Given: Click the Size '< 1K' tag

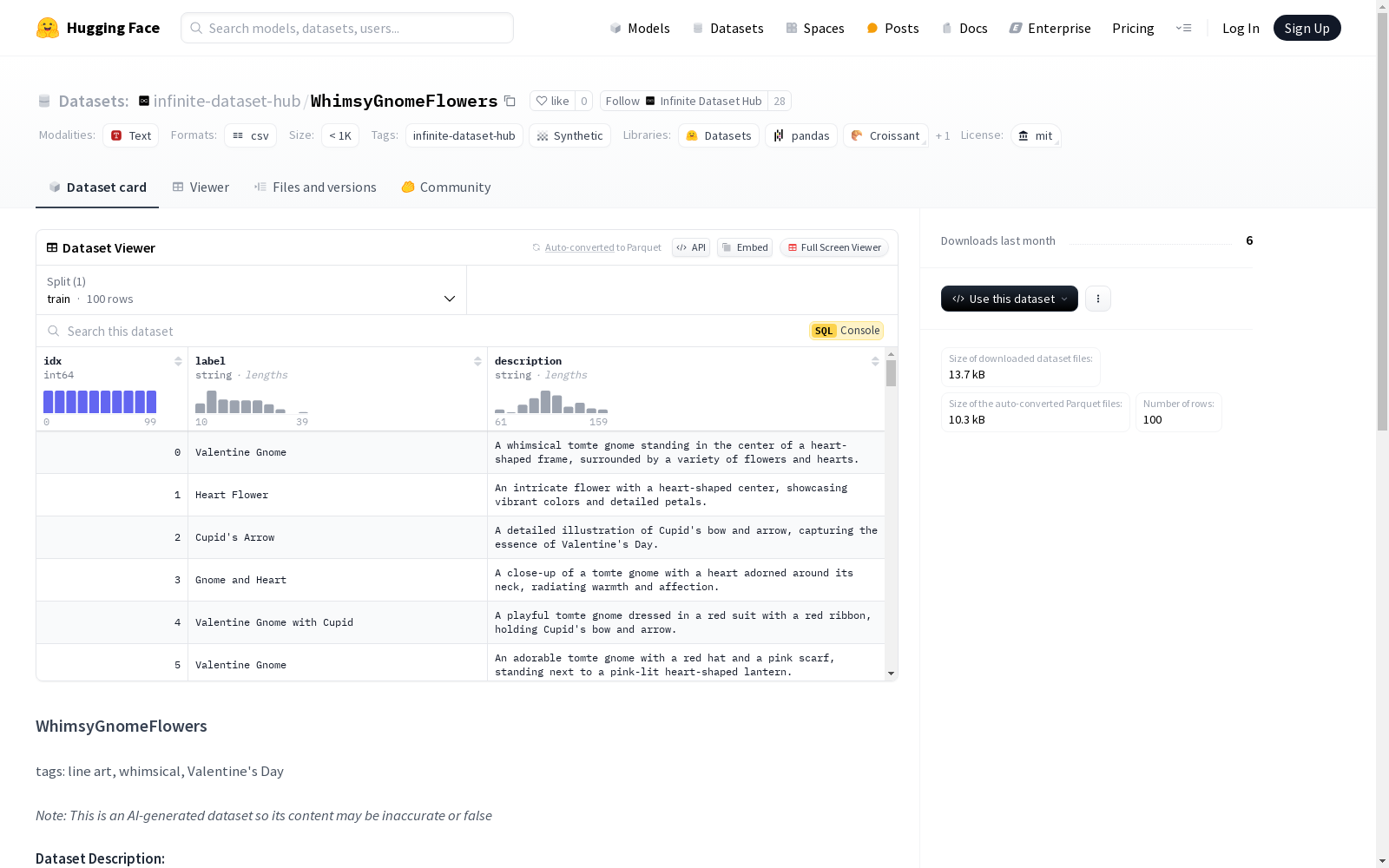Looking at the screenshot, I should 340,135.
